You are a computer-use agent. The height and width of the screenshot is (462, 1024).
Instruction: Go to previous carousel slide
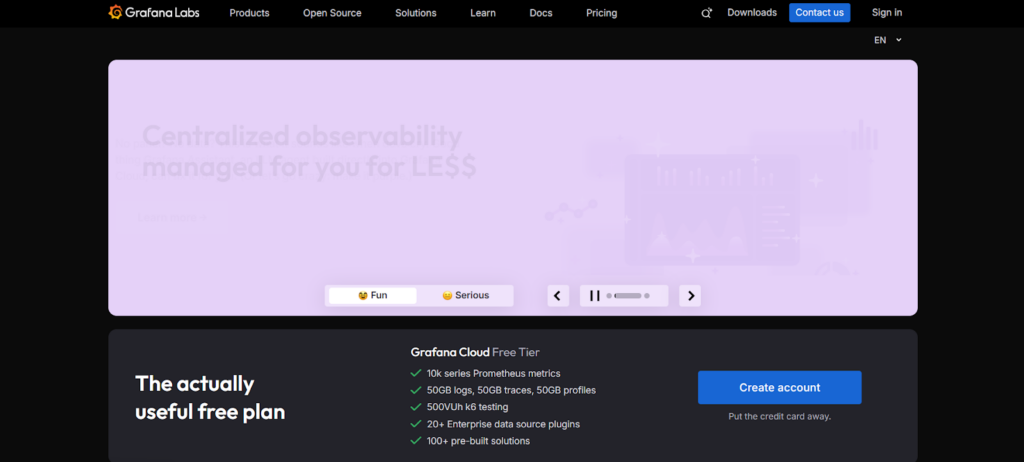coord(558,296)
